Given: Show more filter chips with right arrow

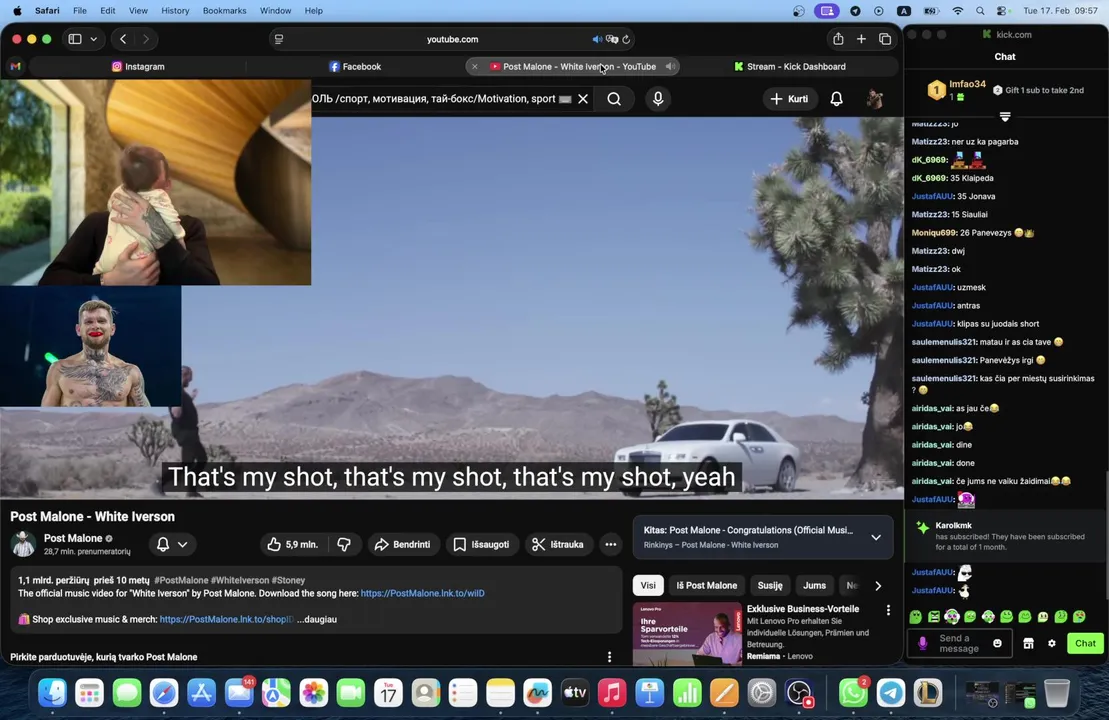Looking at the screenshot, I should coord(878,586).
